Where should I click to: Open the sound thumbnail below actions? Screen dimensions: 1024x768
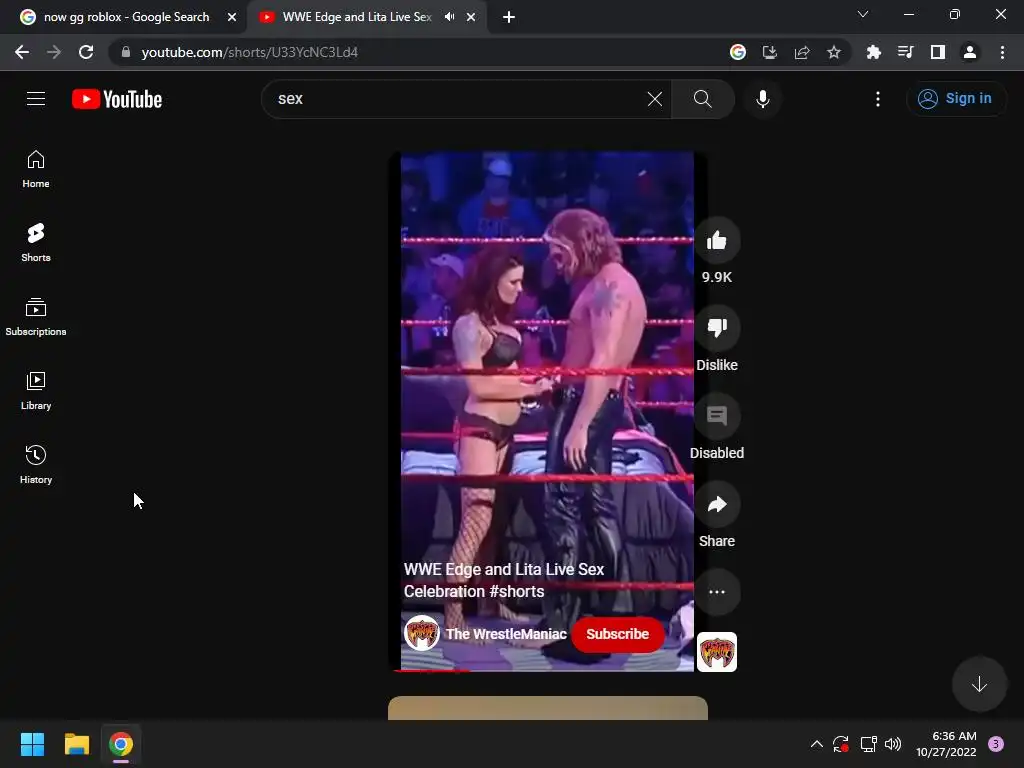point(716,652)
